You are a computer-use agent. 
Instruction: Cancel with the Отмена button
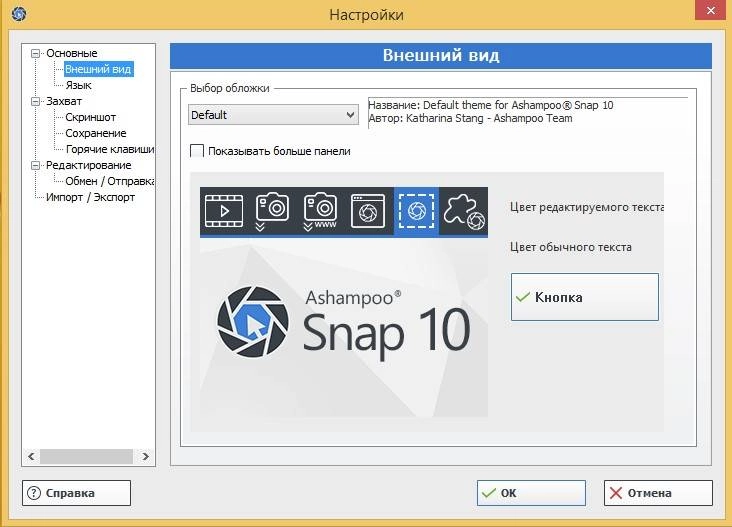tap(658, 493)
